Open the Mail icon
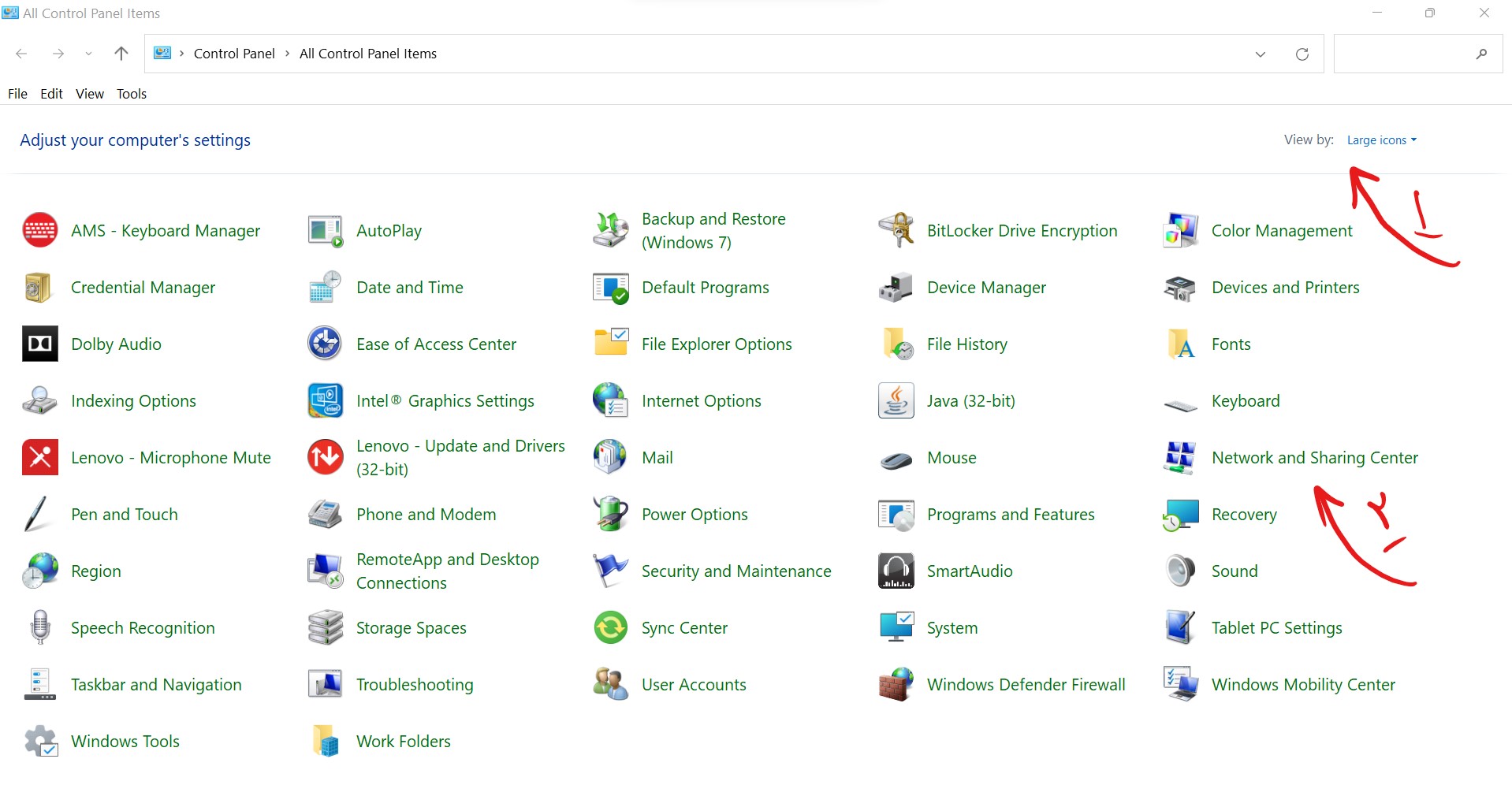Screen dimensions: 1512x796 click(611, 457)
